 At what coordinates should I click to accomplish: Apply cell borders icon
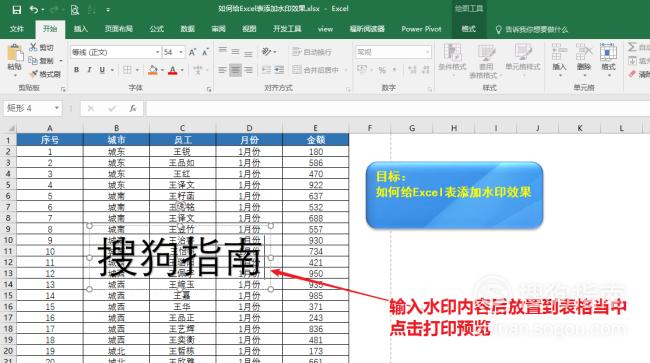(127, 70)
